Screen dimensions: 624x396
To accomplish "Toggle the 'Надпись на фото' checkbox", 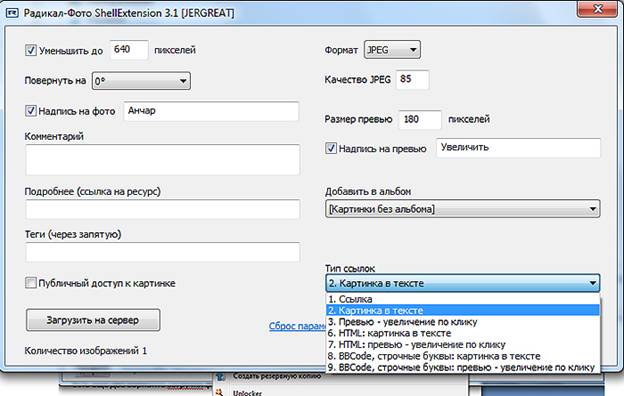I will [31, 111].
